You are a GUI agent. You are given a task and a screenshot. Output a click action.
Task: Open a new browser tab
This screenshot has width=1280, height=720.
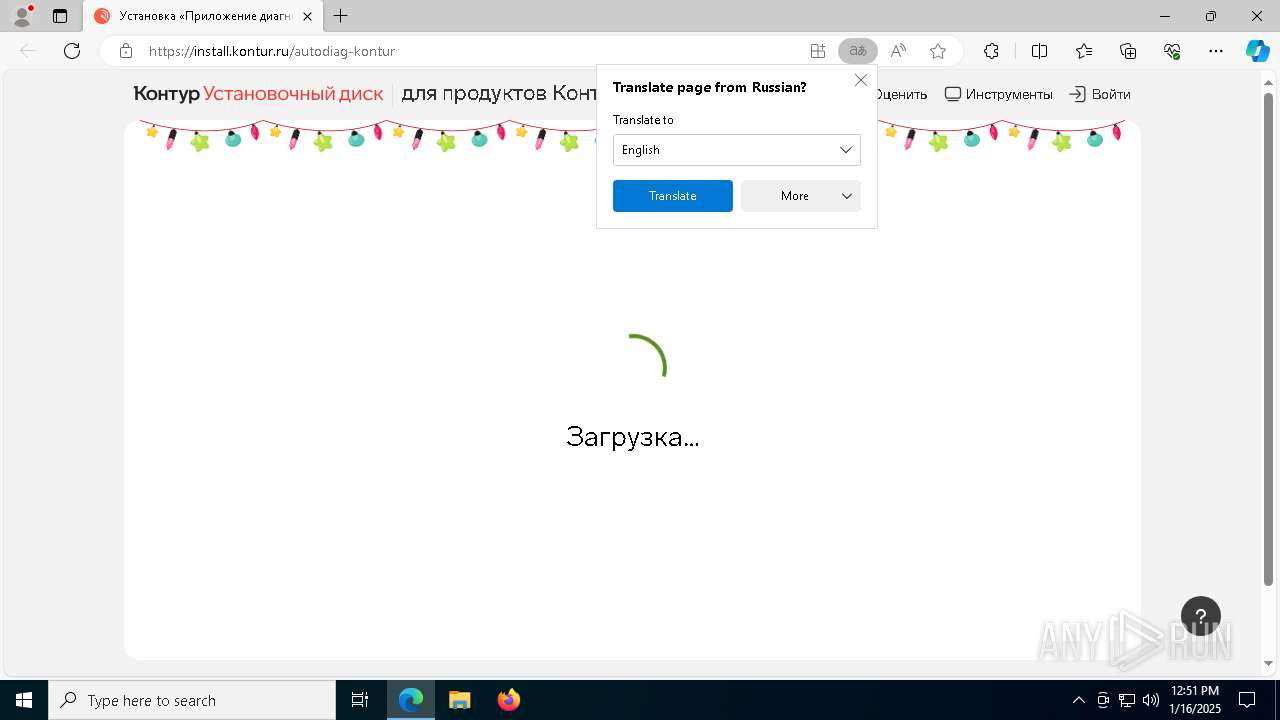tap(341, 16)
